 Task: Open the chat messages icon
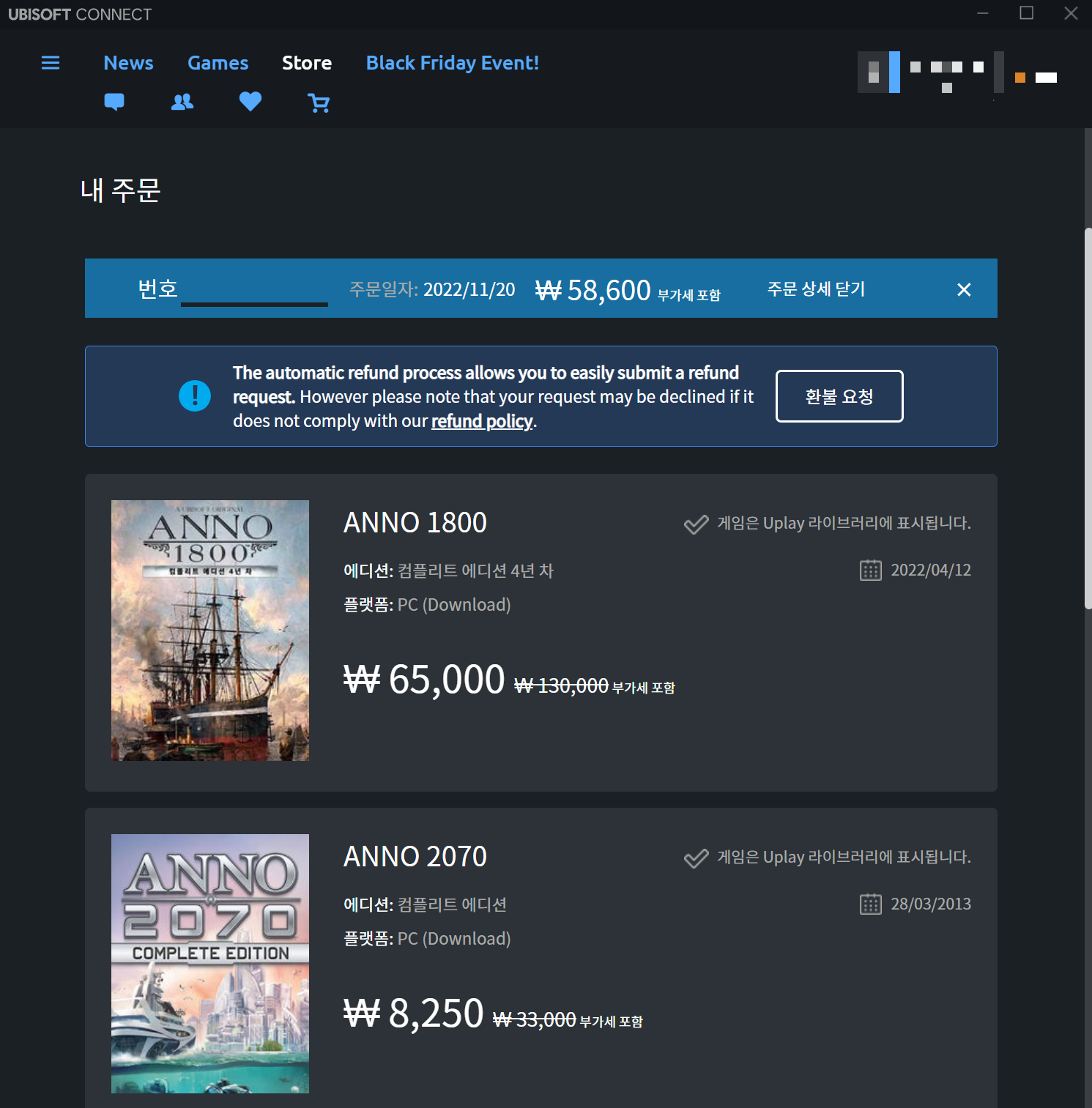pyautogui.click(x=114, y=102)
